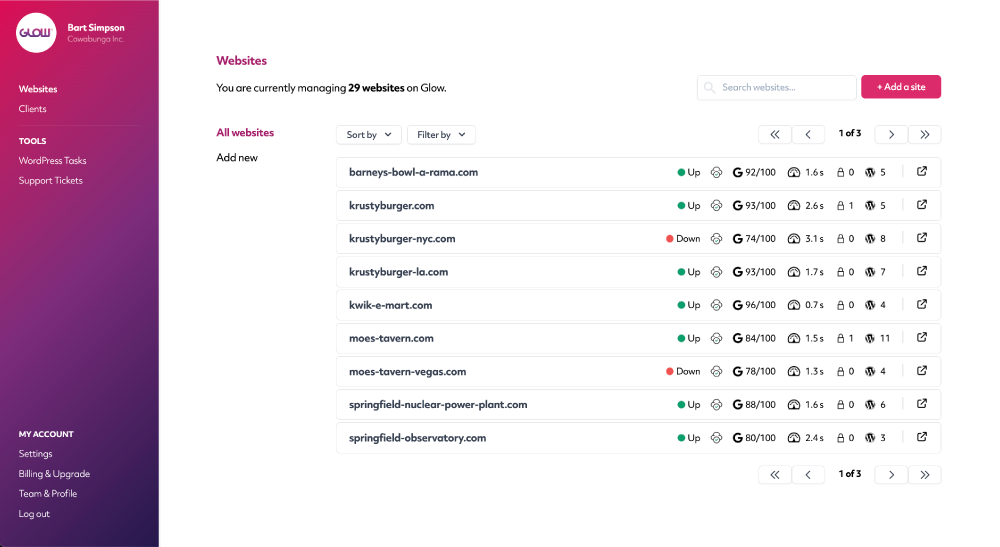Click speed gauge icon for kwik-e-mart.com

pyautogui.click(x=793, y=305)
